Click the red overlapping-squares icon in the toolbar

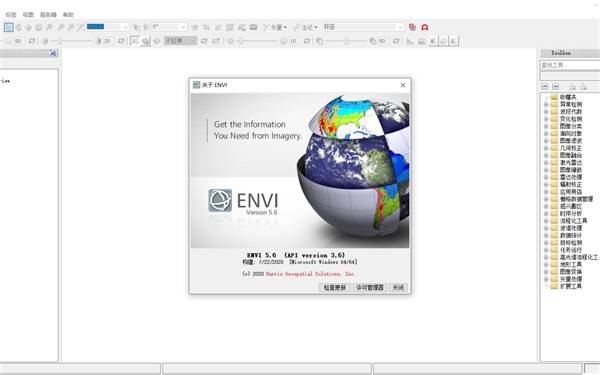click(x=412, y=27)
